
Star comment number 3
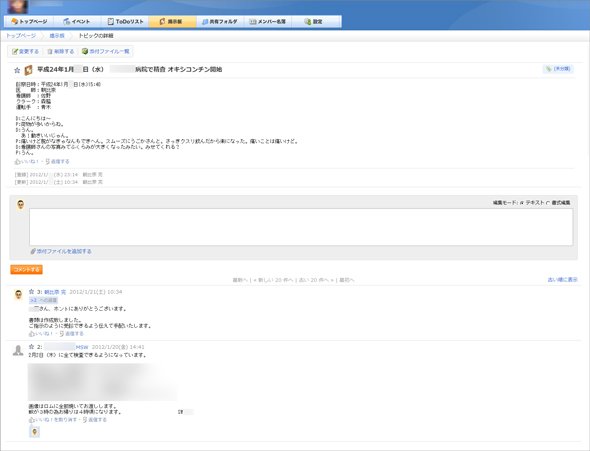[32, 292]
